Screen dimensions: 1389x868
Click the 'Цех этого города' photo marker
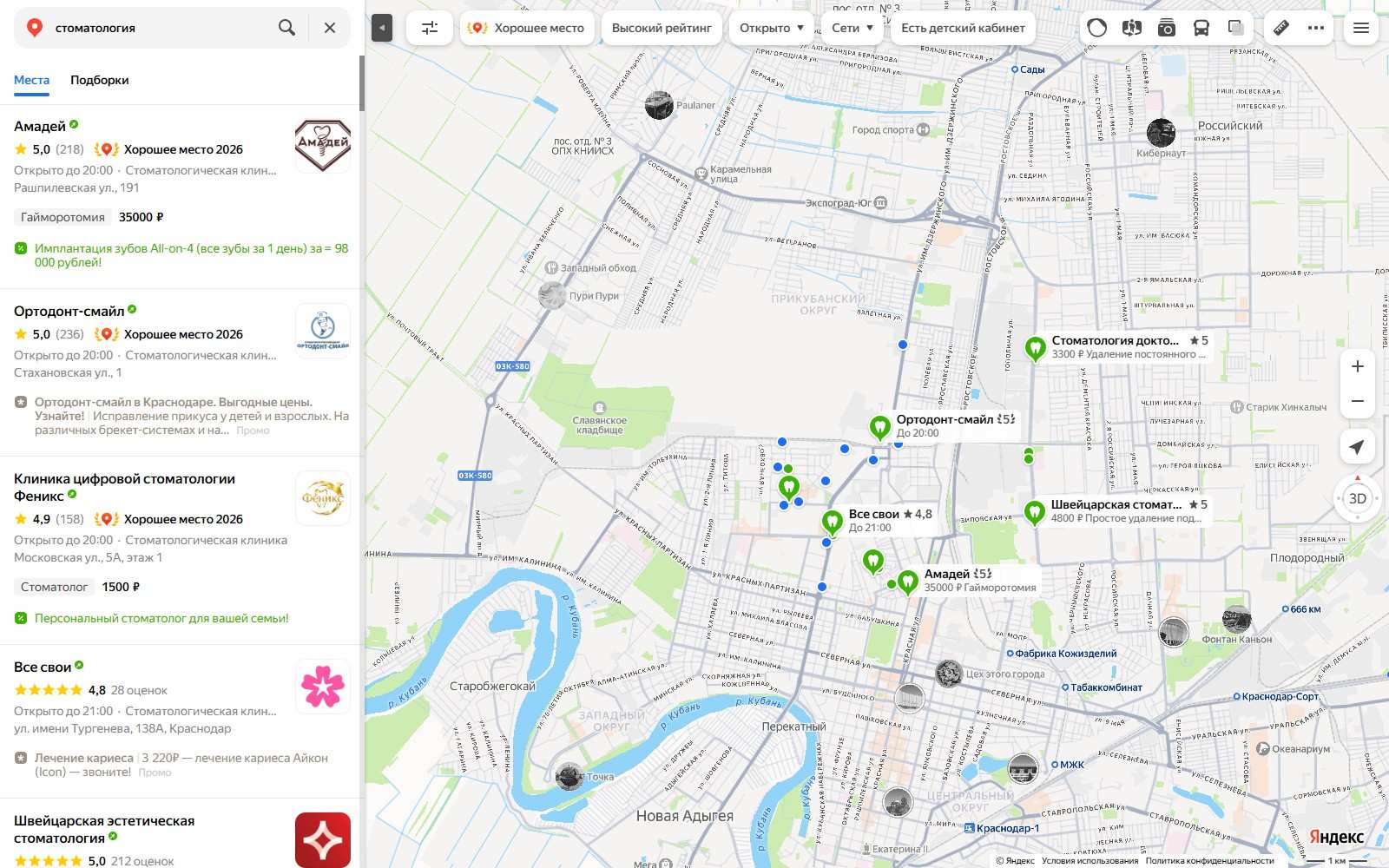949,674
